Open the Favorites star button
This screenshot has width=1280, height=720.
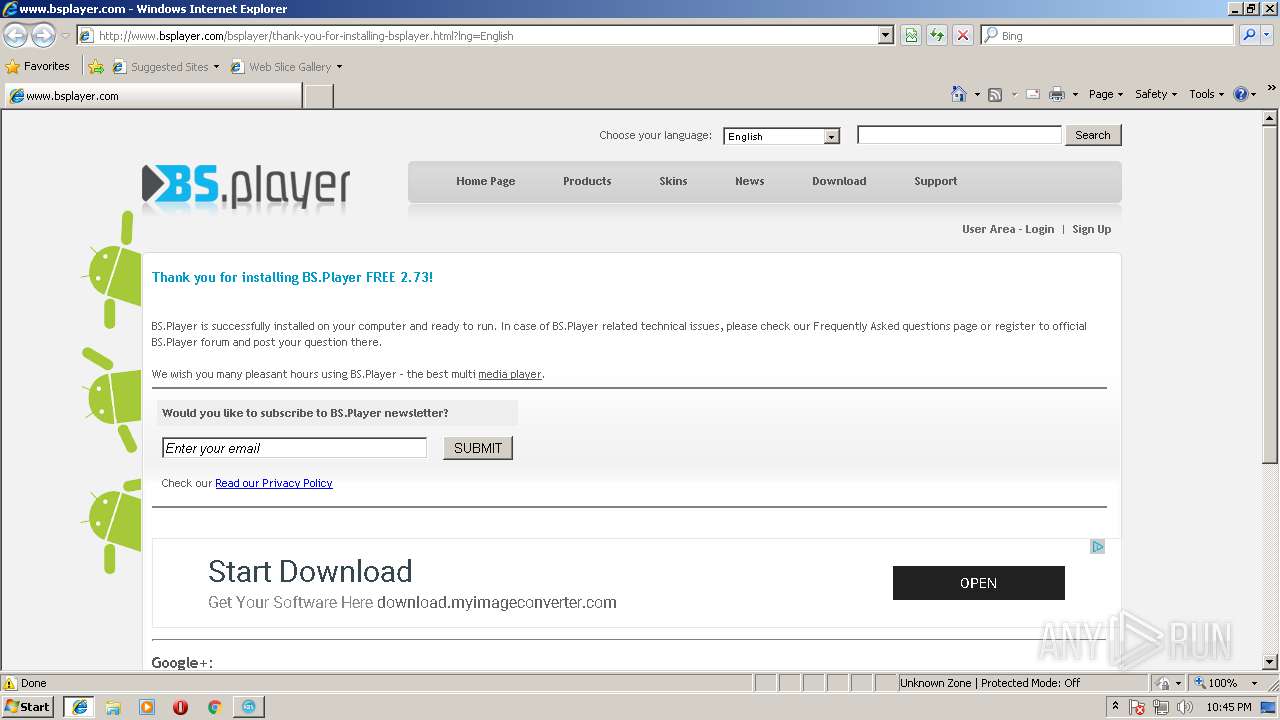click(37, 67)
